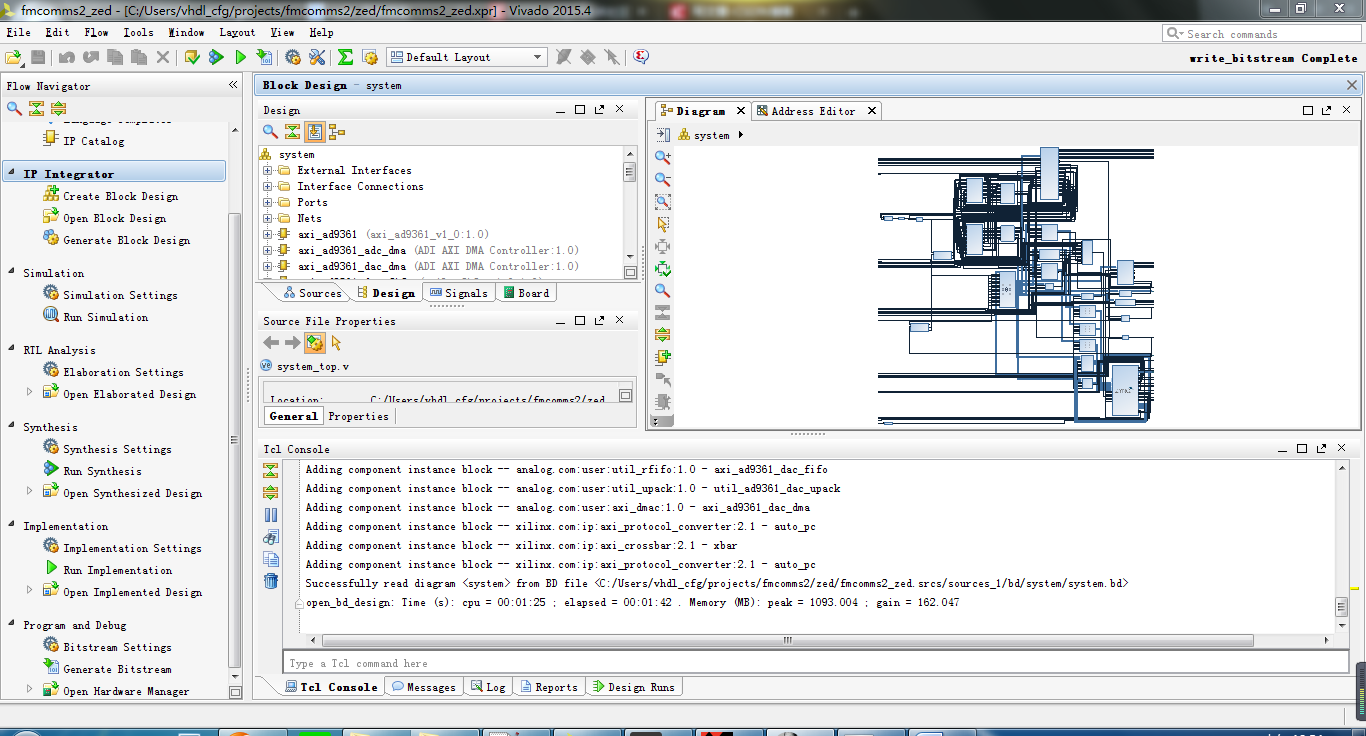Expand the Interface Connections tree node
The image size is (1366, 736).
click(268, 187)
